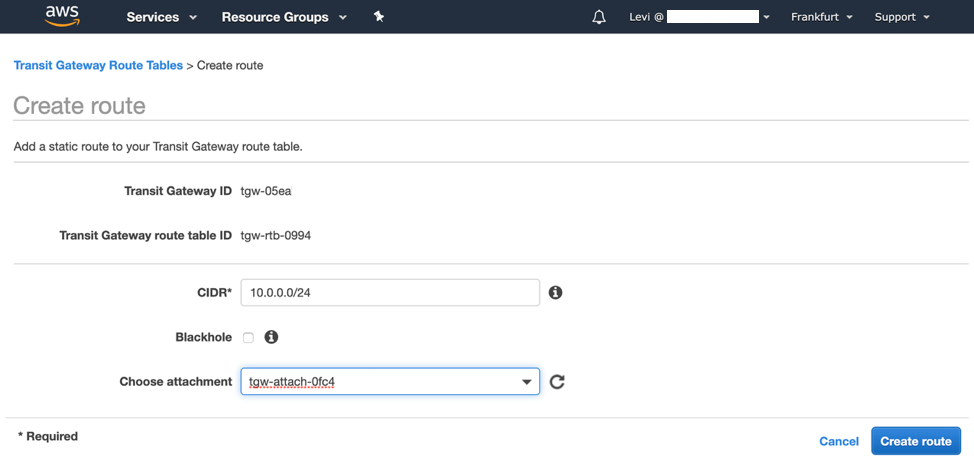The height and width of the screenshot is (472, 974).
Task: Open the Choose attachment dropdown
Action: click(x=390, y=381)
